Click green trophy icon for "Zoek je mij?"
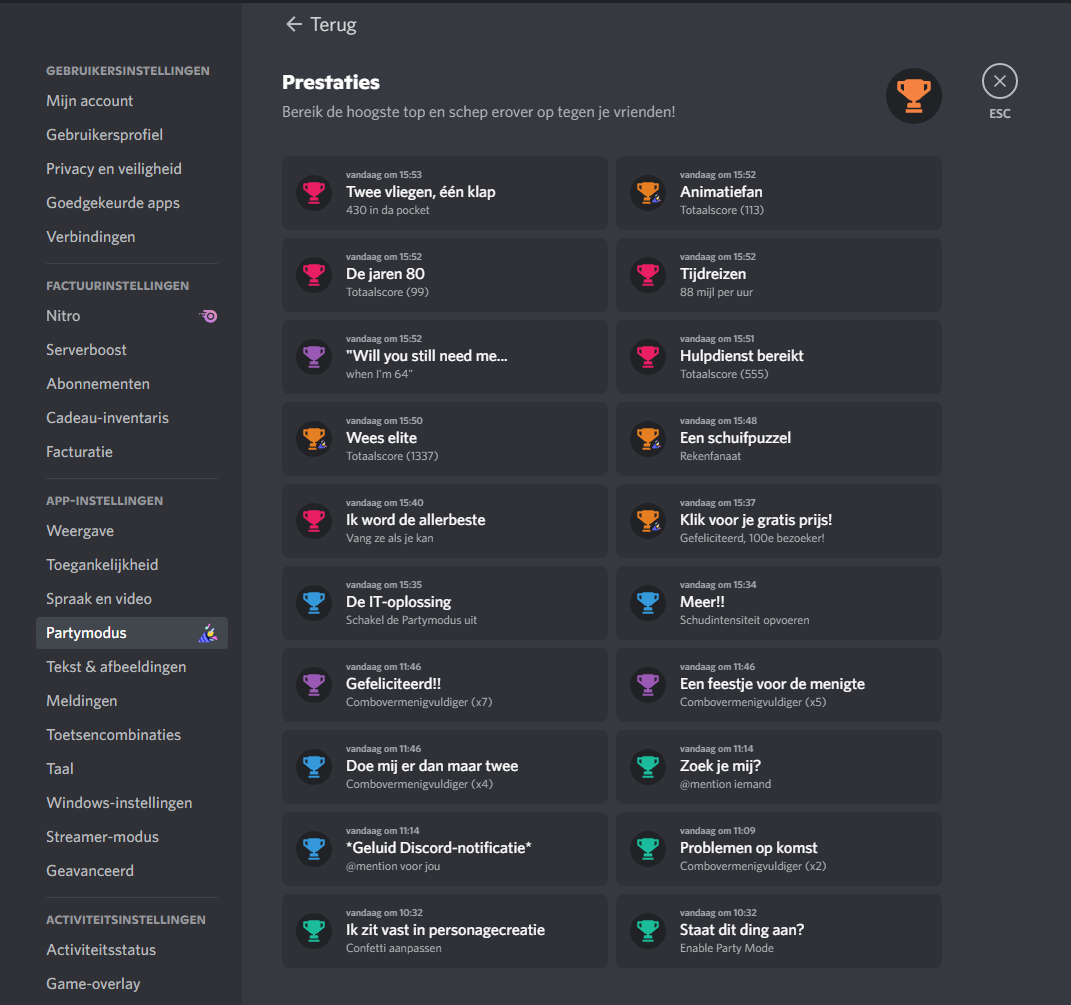This screenshot has height=1005, width=1071. 648,766
